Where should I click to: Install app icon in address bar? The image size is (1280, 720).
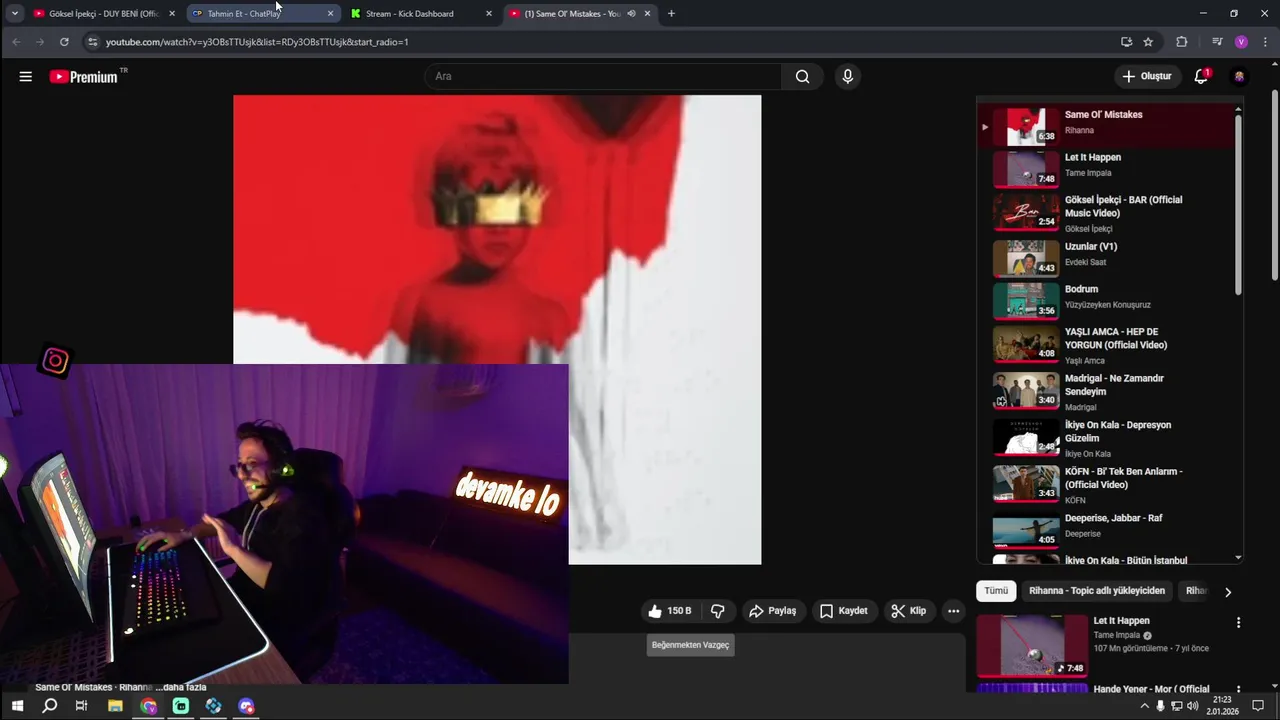point(1126,42)
